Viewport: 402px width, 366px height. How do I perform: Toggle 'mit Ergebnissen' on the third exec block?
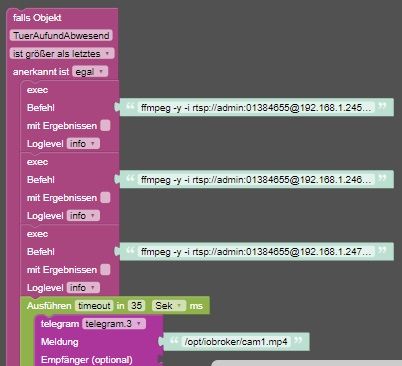[105, 270]
